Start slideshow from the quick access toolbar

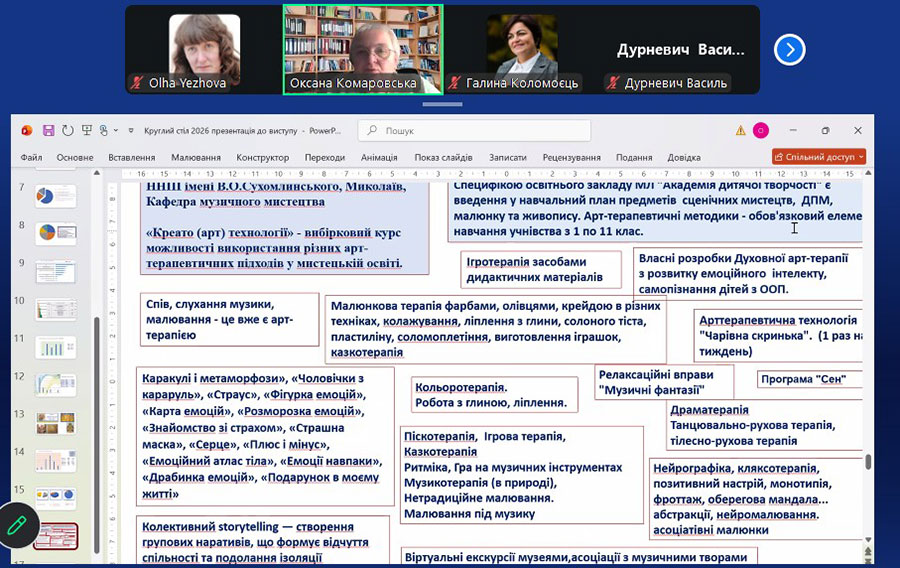(88, 130)
